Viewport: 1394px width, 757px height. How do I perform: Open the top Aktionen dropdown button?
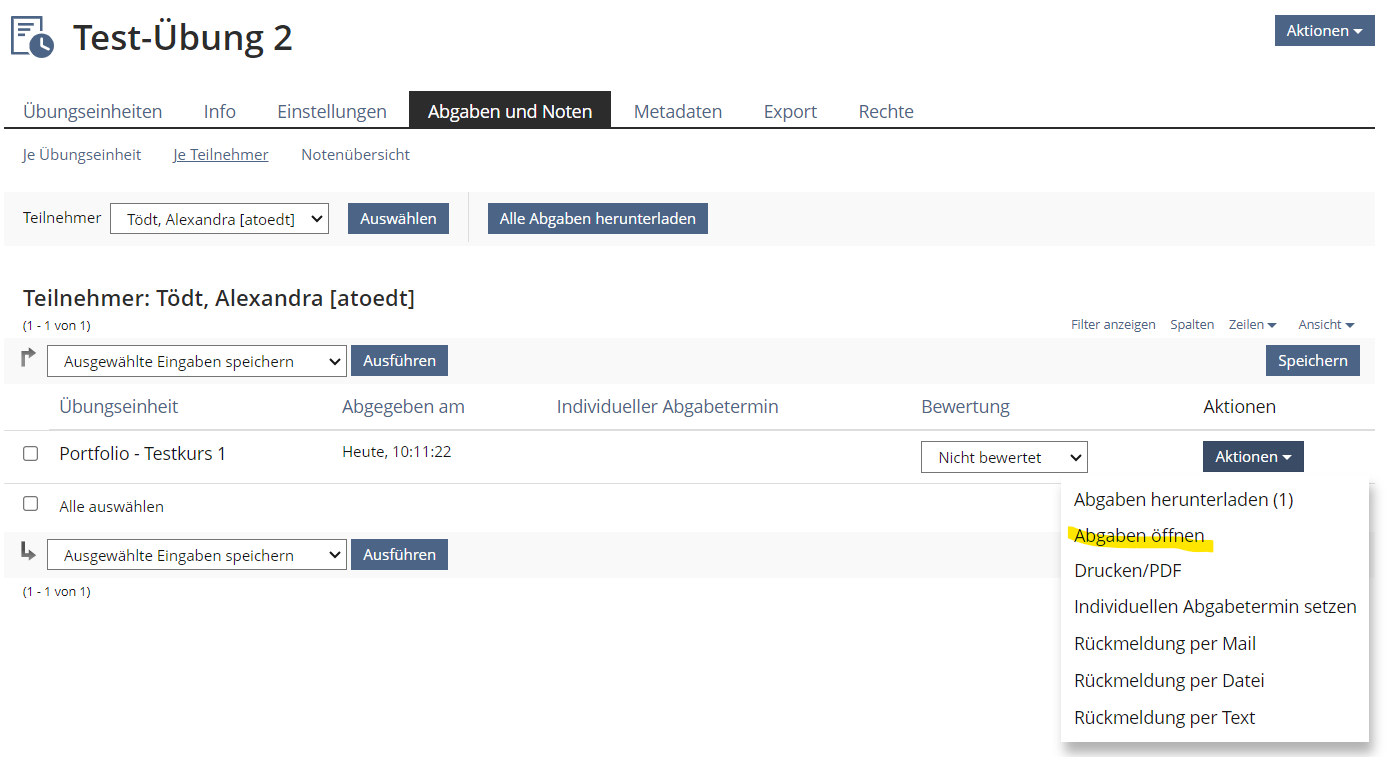(x=1323, y=31)
